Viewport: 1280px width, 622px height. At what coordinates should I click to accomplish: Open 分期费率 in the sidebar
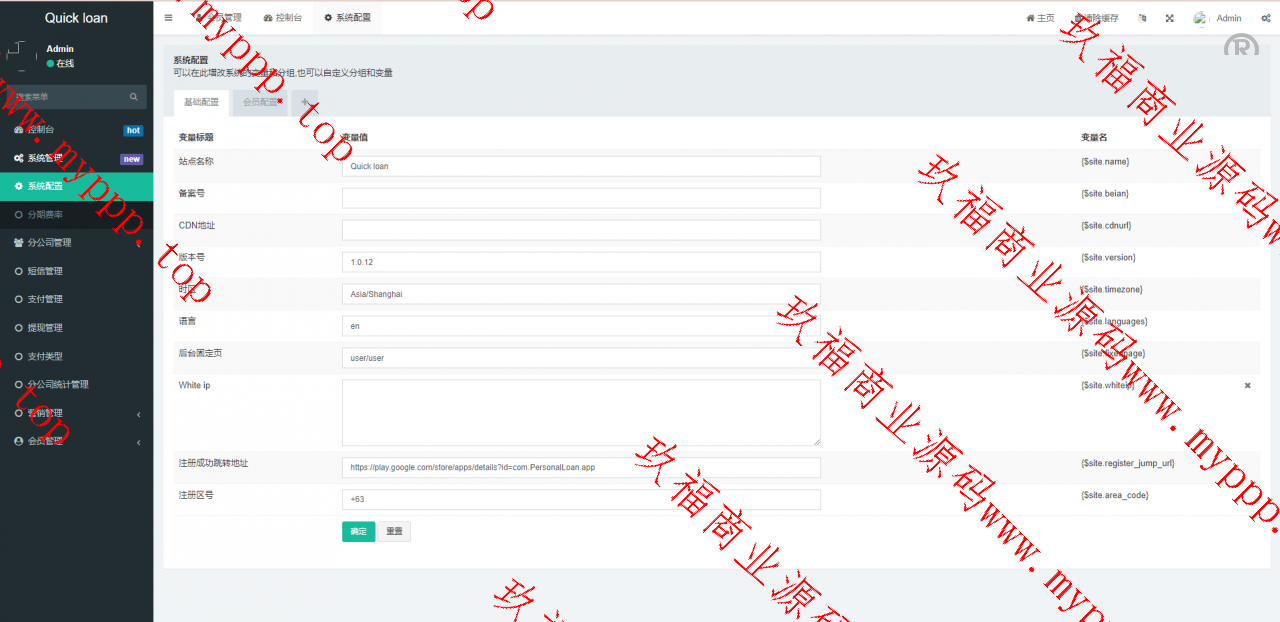tap(45, 215)
